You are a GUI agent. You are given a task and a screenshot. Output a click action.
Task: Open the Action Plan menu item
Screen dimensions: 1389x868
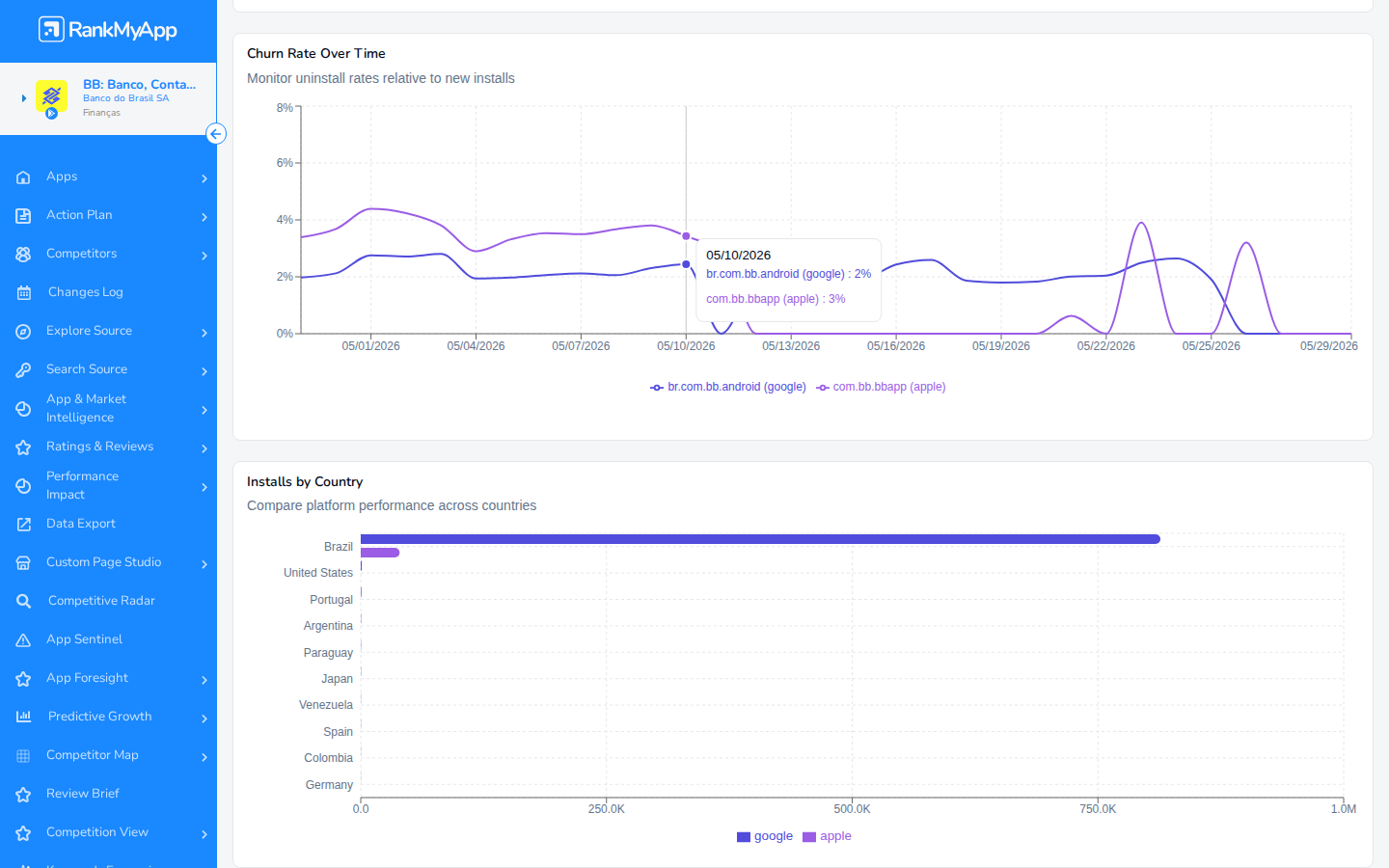click(108, 215)
